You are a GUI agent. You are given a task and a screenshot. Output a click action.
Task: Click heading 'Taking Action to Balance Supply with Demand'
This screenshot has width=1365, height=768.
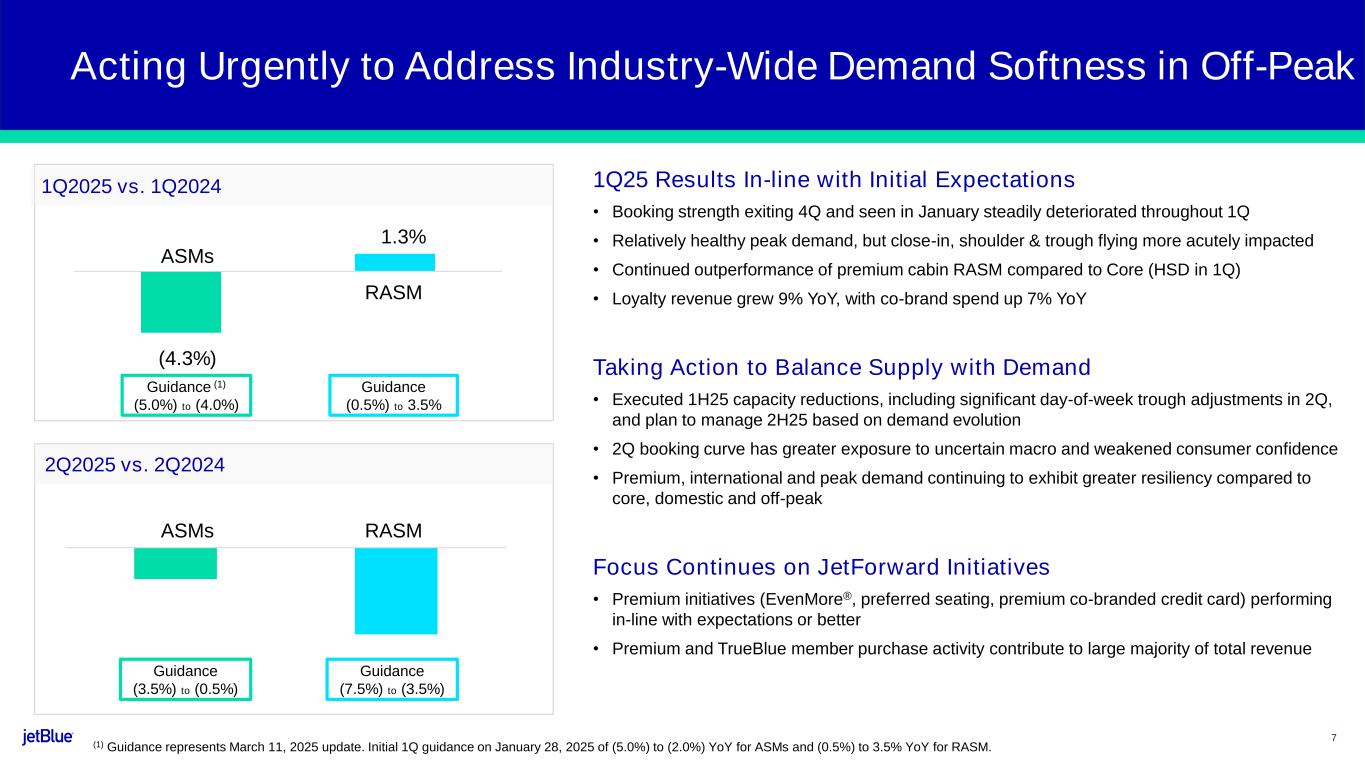(x=841, y=366)
